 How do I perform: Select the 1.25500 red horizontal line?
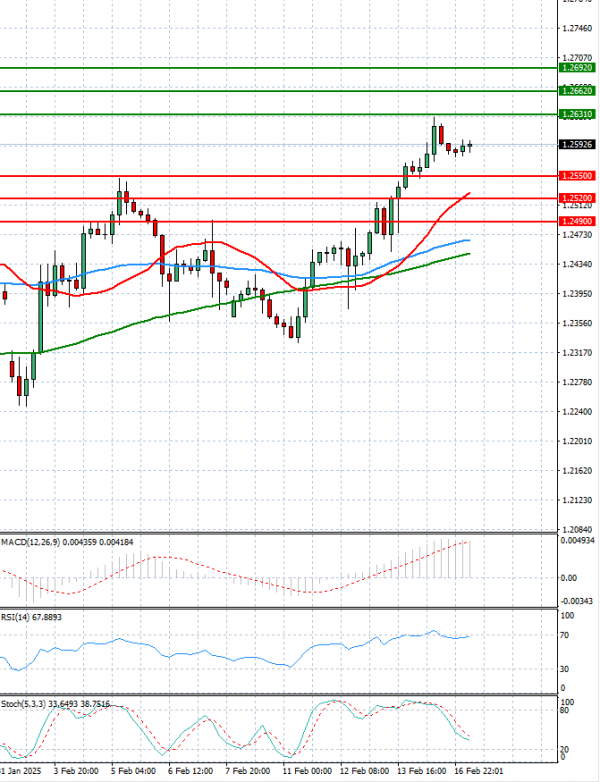[278, 176]
